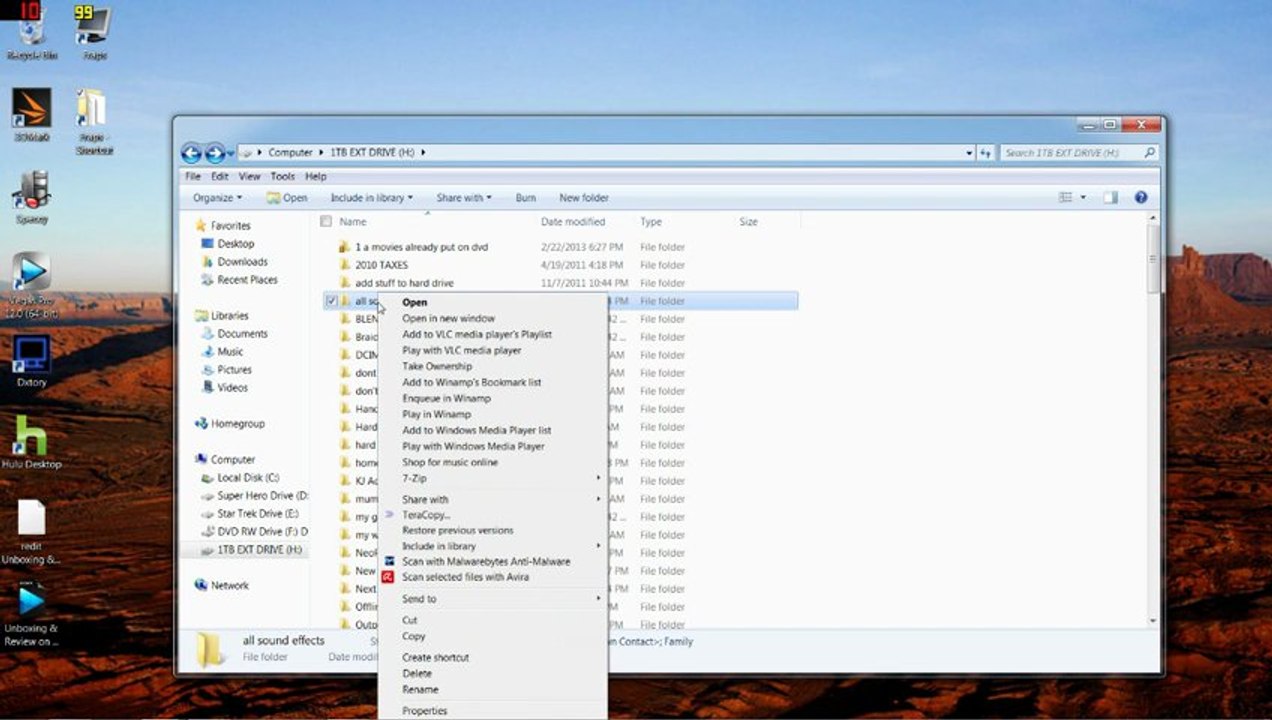Choose Scan selected files with Avira
The width and height of the screenshot is (1272, 720).
tap(465, 577)
